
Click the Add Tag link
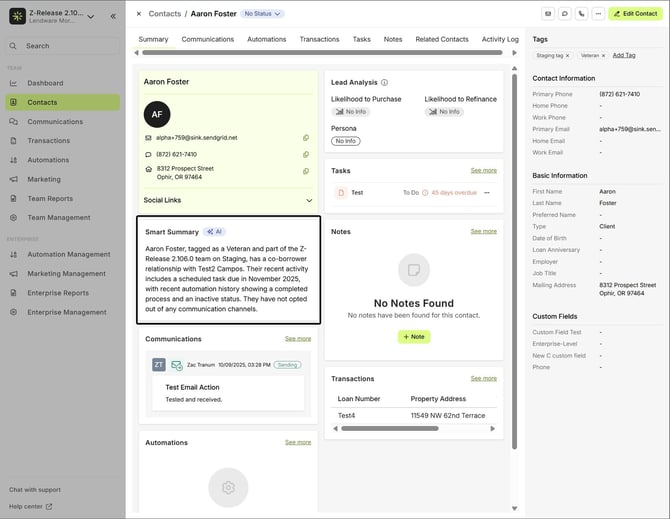coord(624,56)
